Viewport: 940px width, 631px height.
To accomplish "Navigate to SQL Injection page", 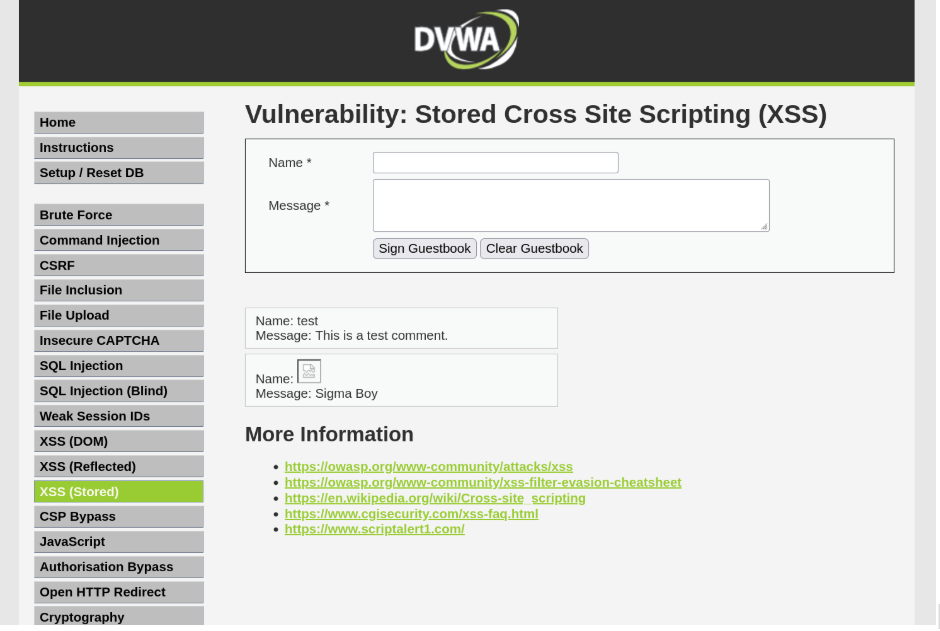I will click(118, 366).
